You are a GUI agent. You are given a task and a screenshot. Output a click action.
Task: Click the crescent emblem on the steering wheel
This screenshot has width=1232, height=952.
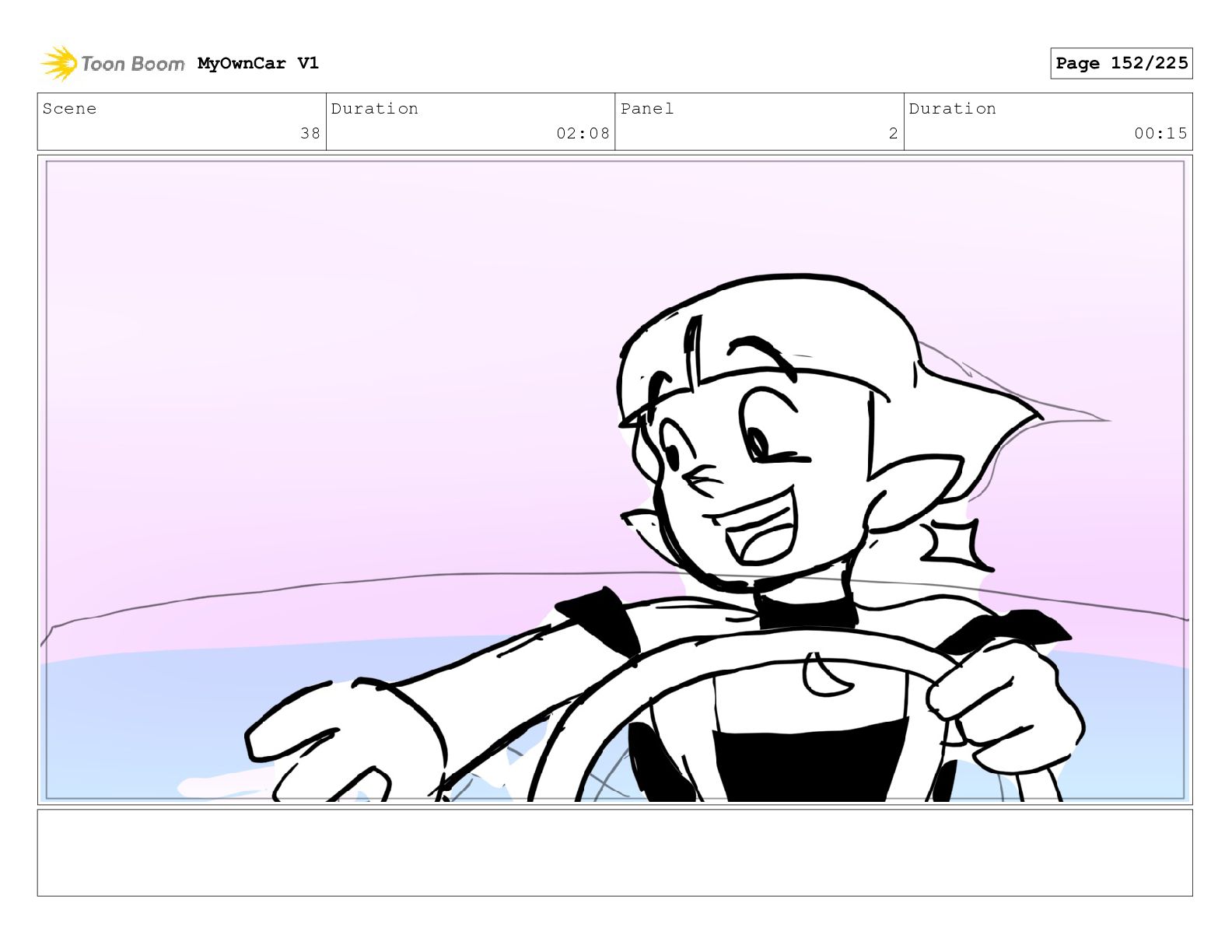tap(824, 675)
